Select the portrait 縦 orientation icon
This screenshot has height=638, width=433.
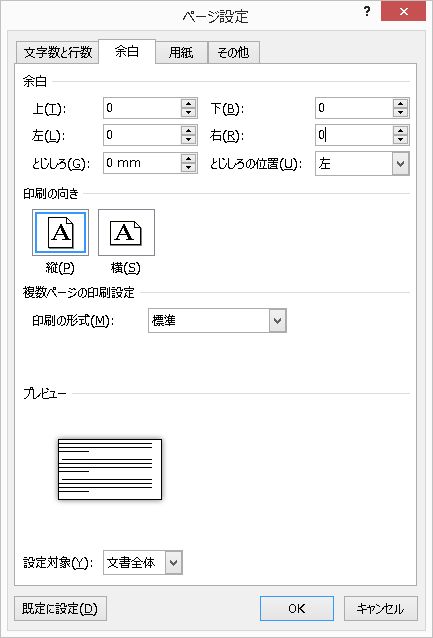click(x=60, y=232)
